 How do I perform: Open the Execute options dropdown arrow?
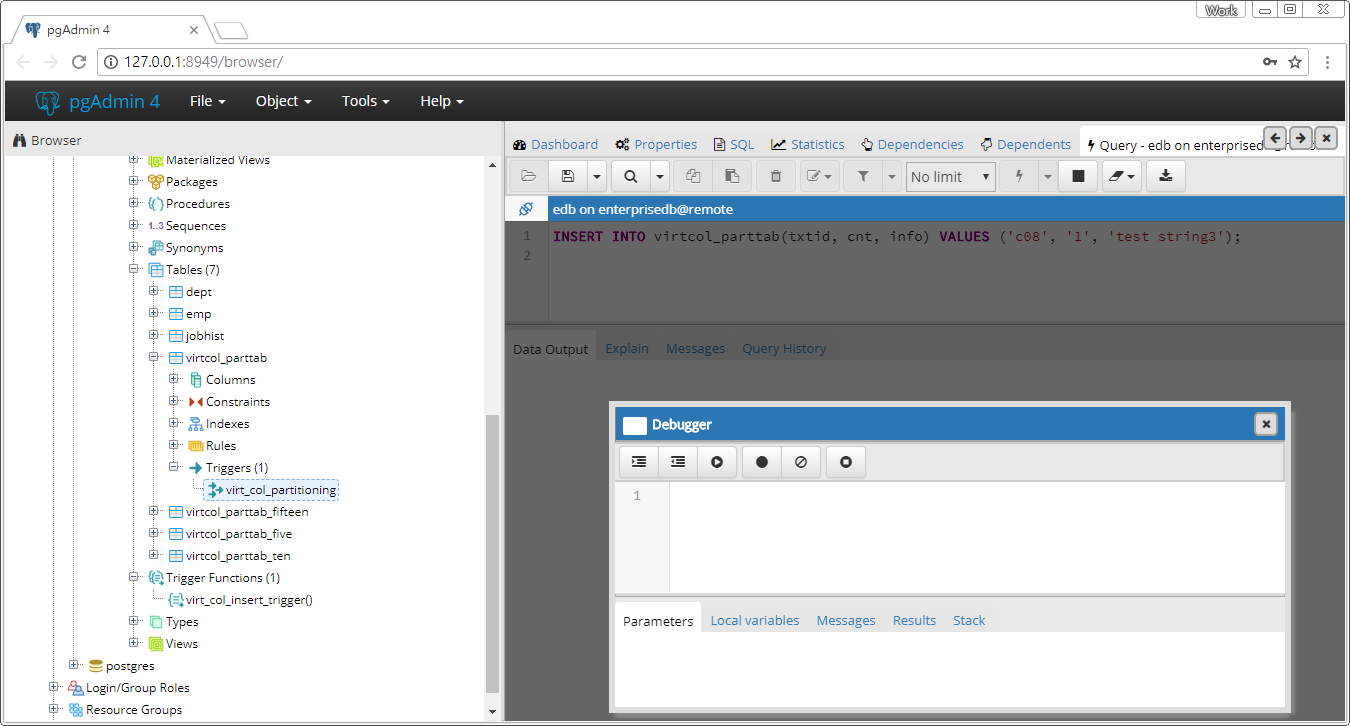(x=1047, y=177)
